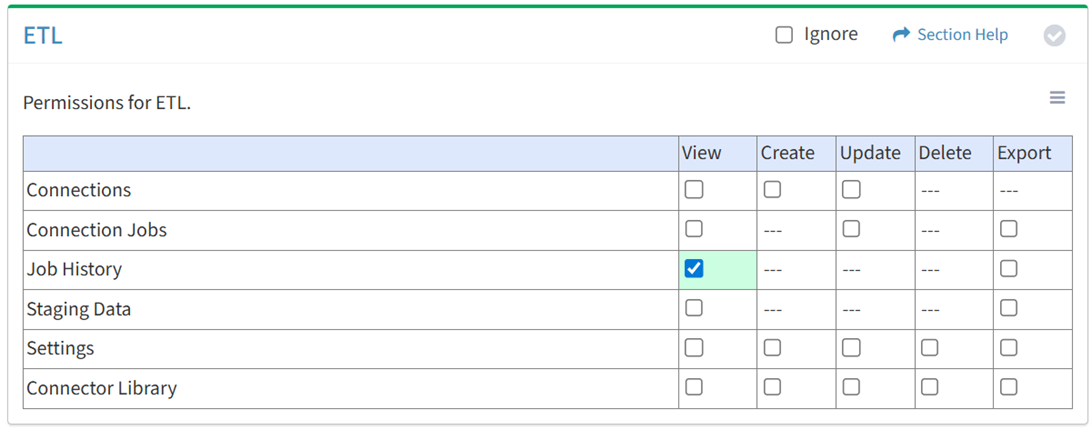Enable Create permission for Connections
This screenshot has height=430, width=1092.
pos(772,190)
